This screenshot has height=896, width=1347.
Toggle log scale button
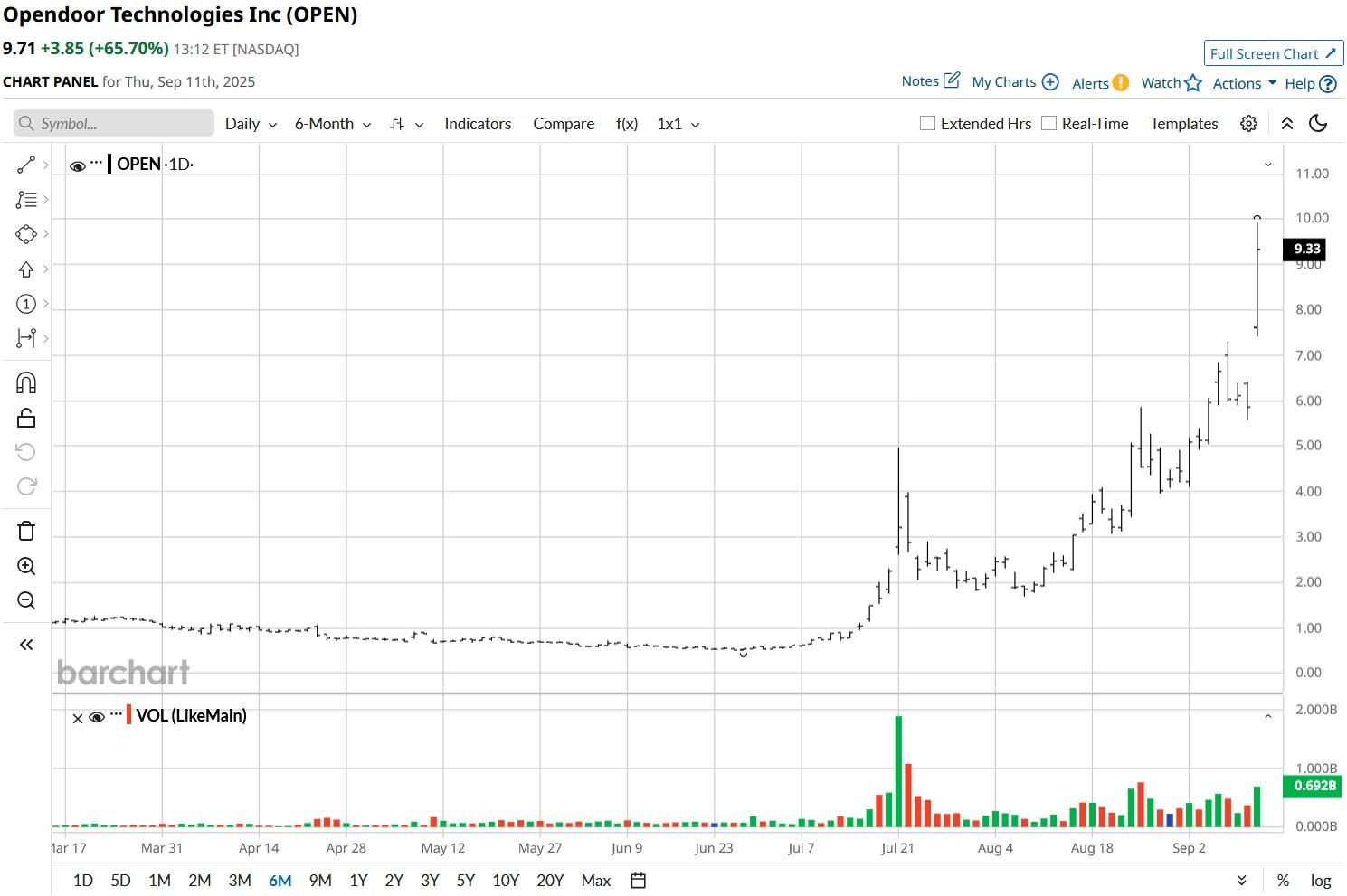(x=1321, y=881)
